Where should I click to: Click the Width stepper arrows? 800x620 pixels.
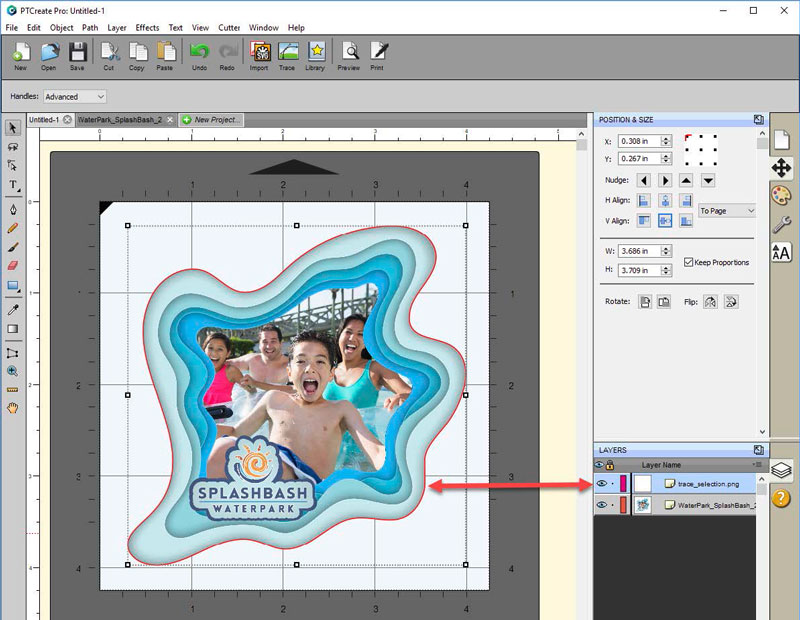coord(666,251)
